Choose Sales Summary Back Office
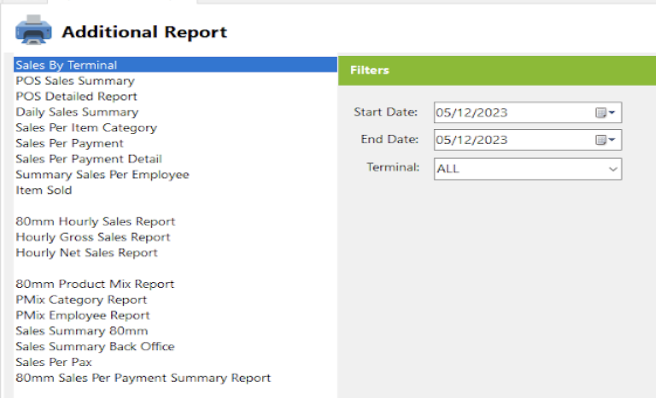656x398 pixels. click(x=95, y=347)
